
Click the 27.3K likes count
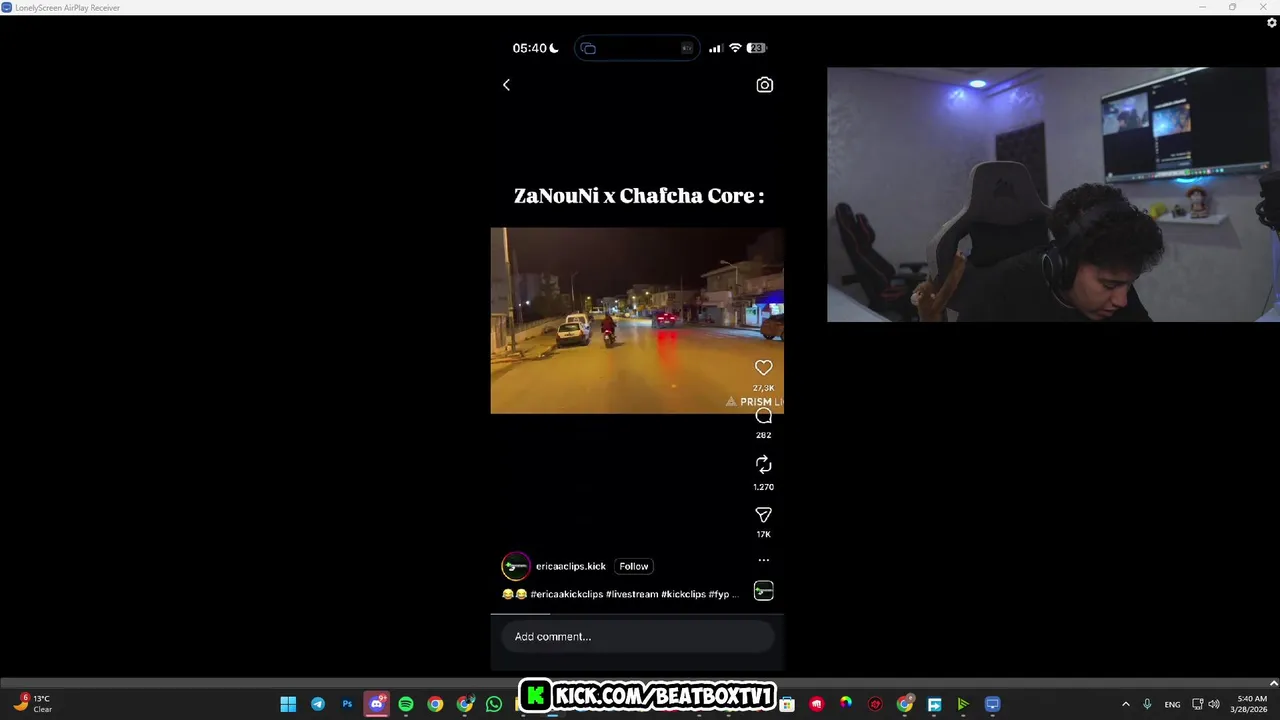[x=763, y=388]
